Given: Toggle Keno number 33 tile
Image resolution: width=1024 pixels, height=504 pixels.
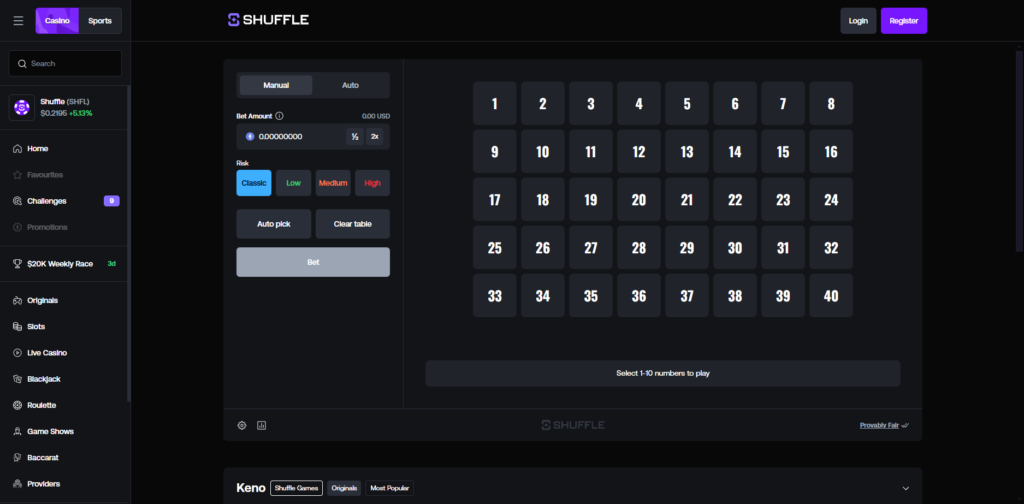Looking at the screenshot, I should [494, 296].
